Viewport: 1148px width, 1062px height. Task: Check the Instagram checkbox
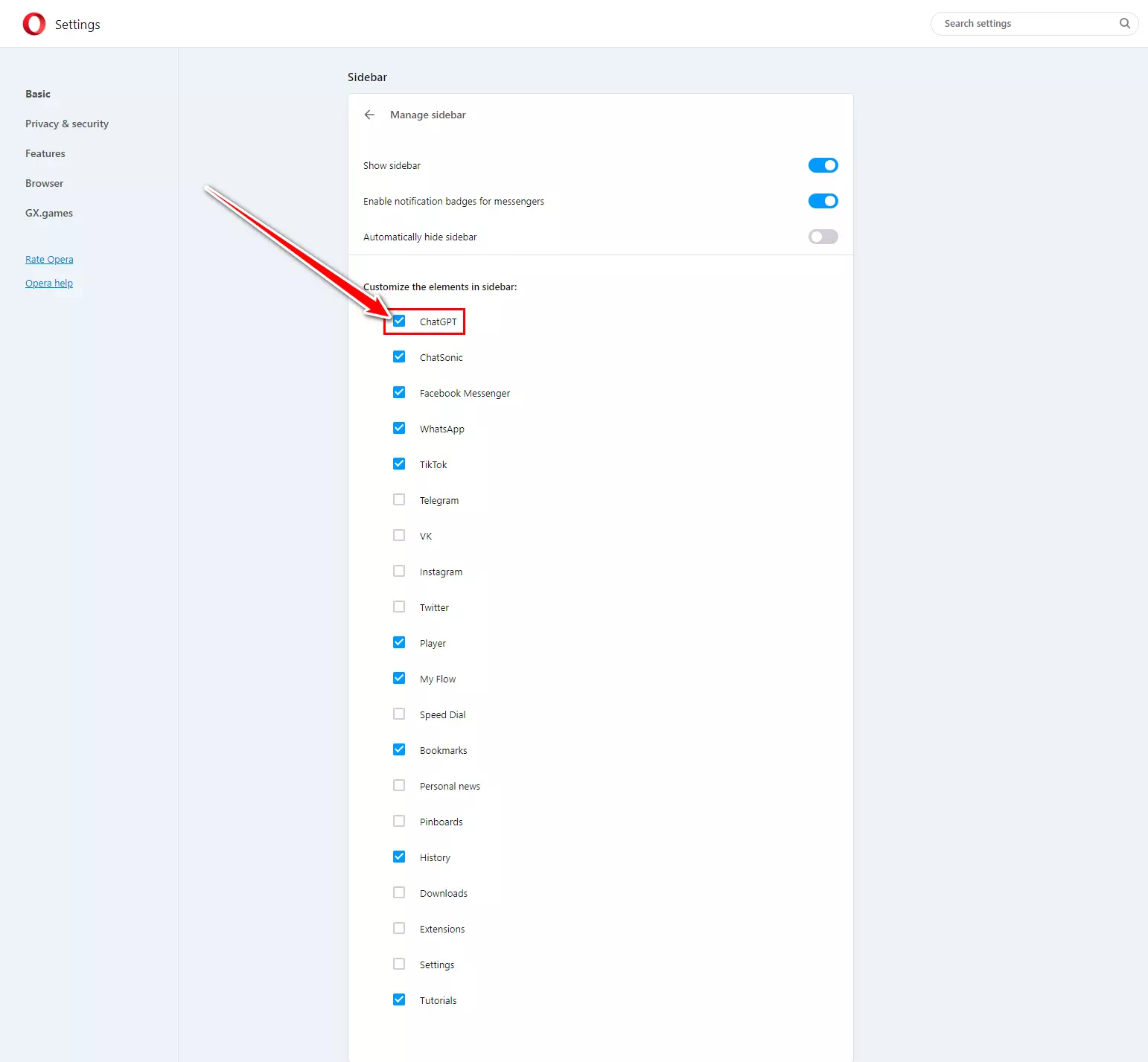[399, 571]
